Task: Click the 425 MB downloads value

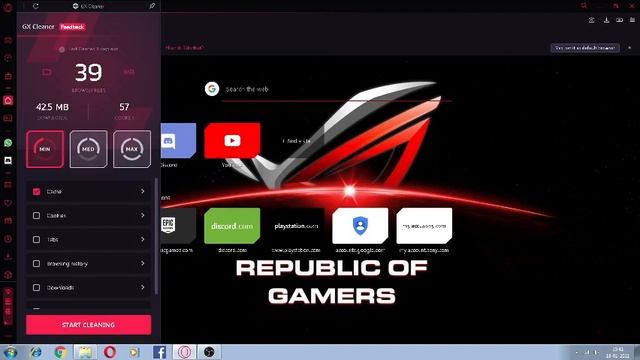Action: coord(52,107)
